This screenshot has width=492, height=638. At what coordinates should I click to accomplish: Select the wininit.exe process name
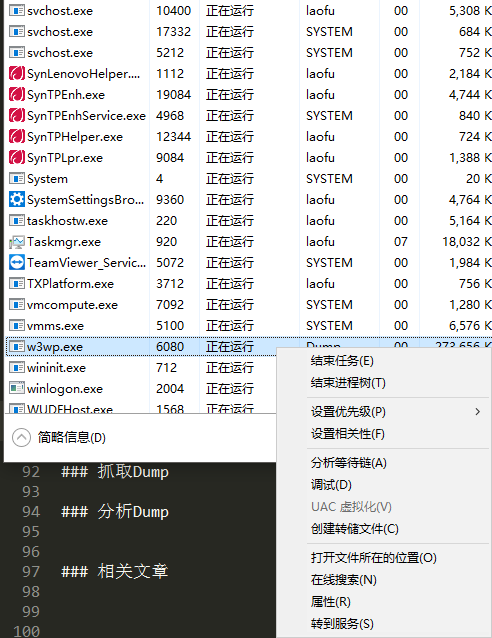pyautogui.click(x=56, y=368)
